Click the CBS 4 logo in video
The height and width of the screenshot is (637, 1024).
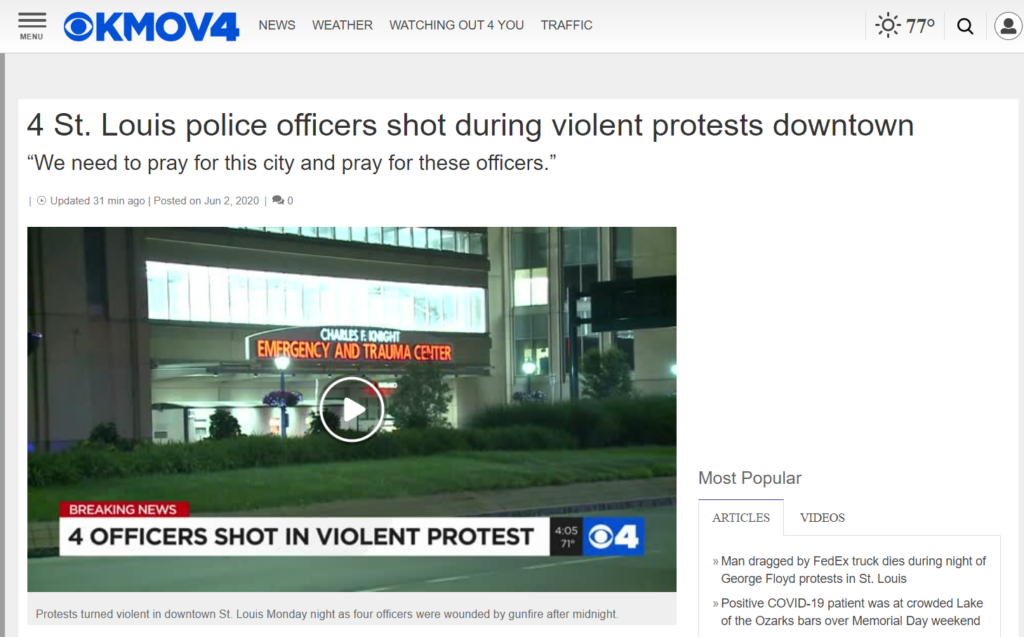point(613,537)
